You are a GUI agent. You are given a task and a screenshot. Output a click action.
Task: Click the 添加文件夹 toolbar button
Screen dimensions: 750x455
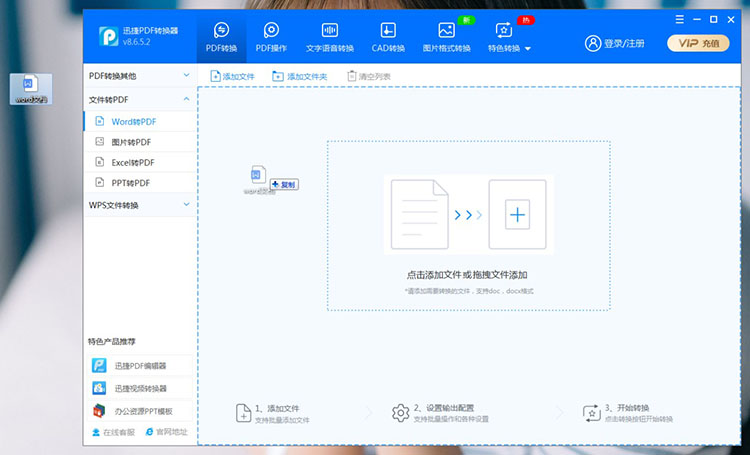click(x=299, y=76)
